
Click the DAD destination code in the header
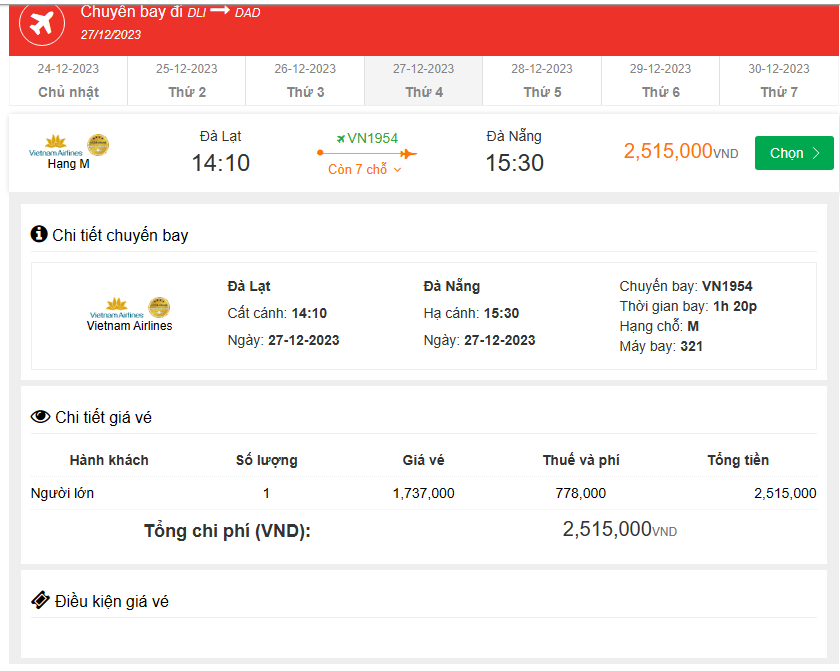pos(246,13)
